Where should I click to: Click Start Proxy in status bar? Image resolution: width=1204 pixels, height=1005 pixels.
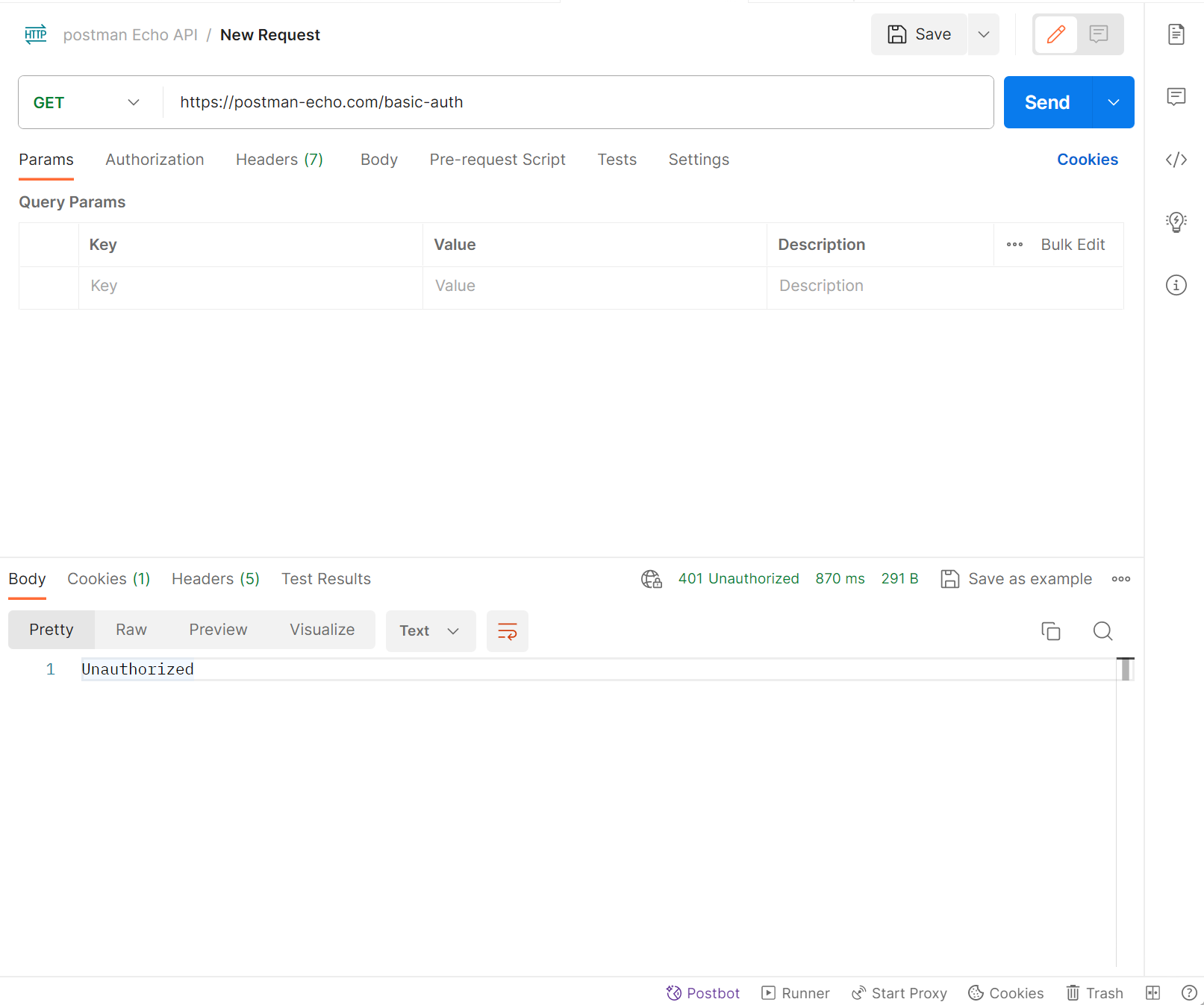point(899,993)
